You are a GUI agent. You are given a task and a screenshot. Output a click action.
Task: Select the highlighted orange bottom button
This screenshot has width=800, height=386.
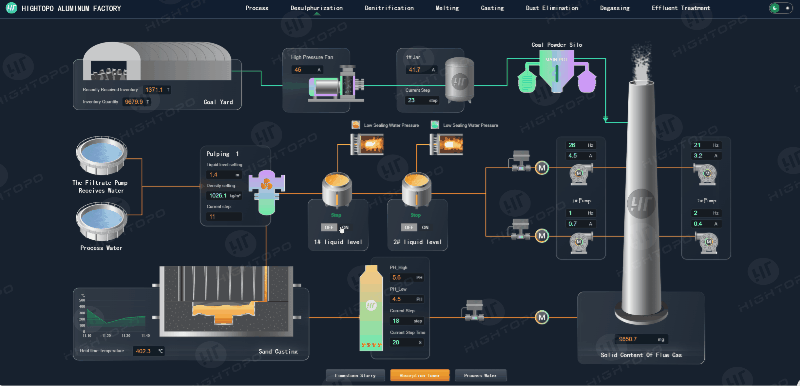pos(420,375)
